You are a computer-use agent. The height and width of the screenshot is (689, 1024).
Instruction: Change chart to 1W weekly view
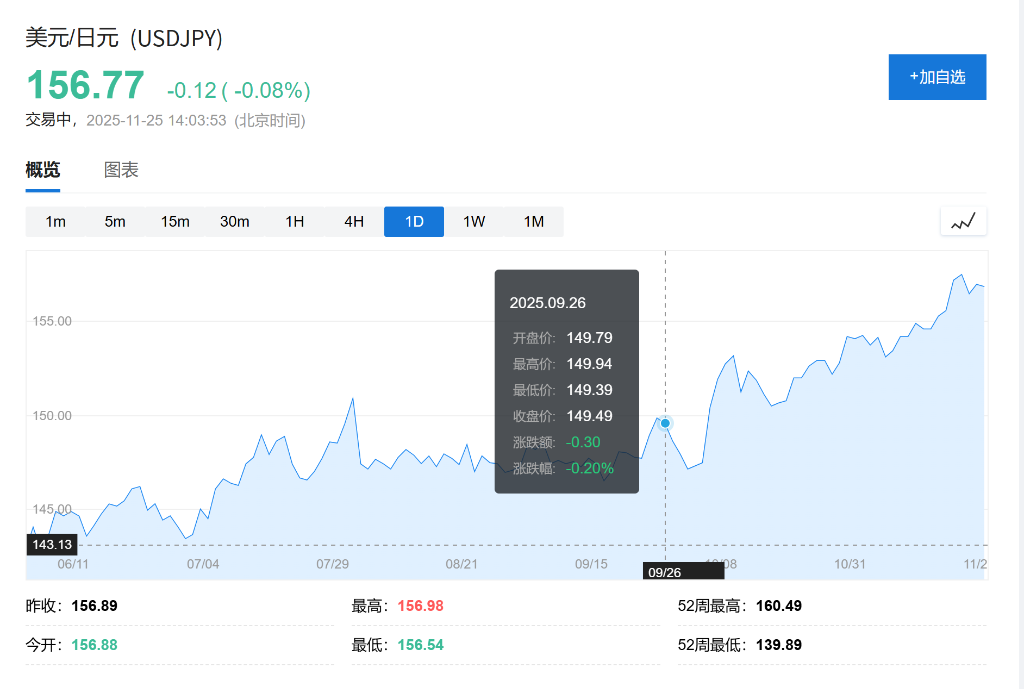pyautogui.click(x=474, y=222)
